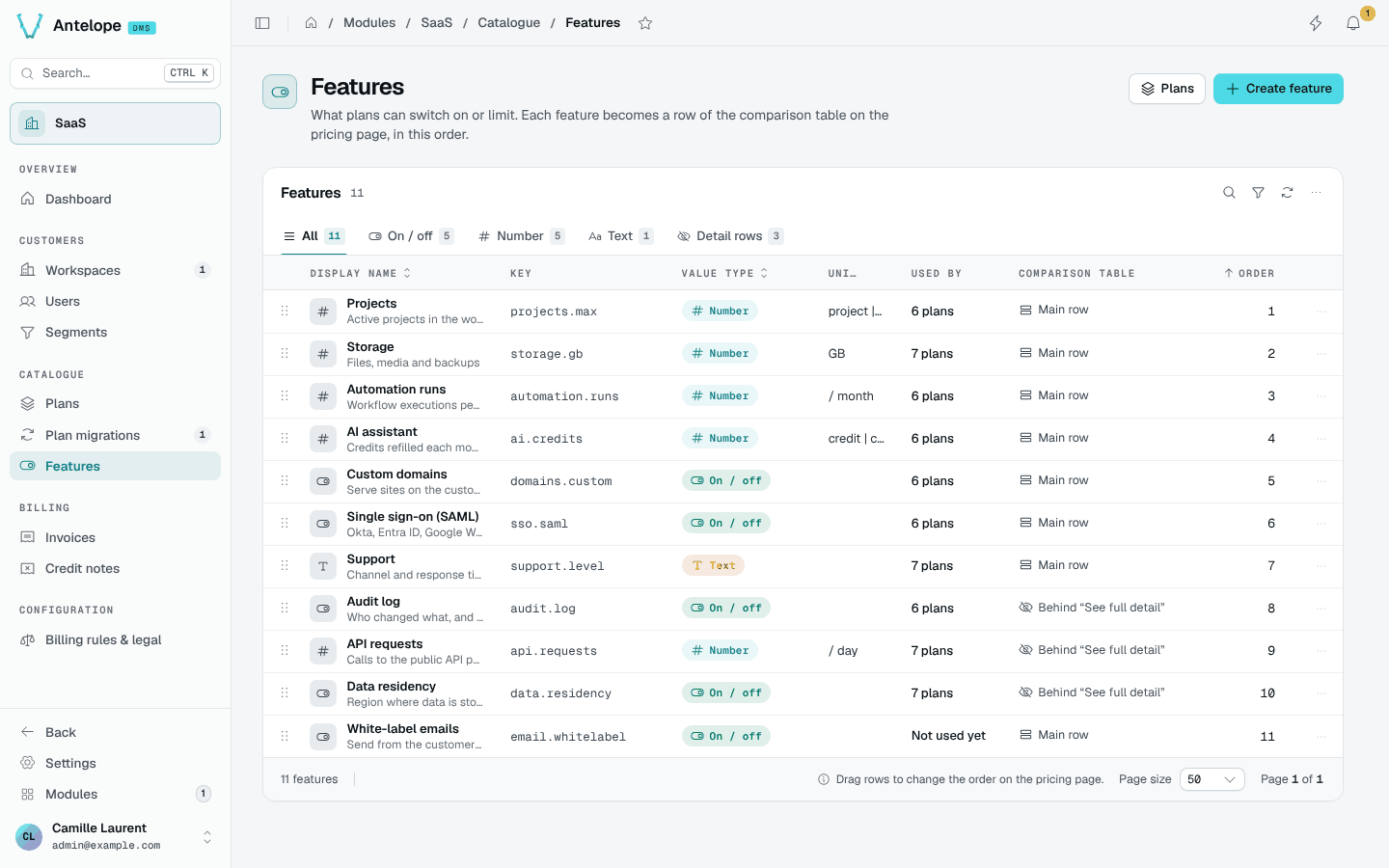The image size is (1389, 868).
Task: Go to the home breadcrumb icon
Action: [311, 23]
